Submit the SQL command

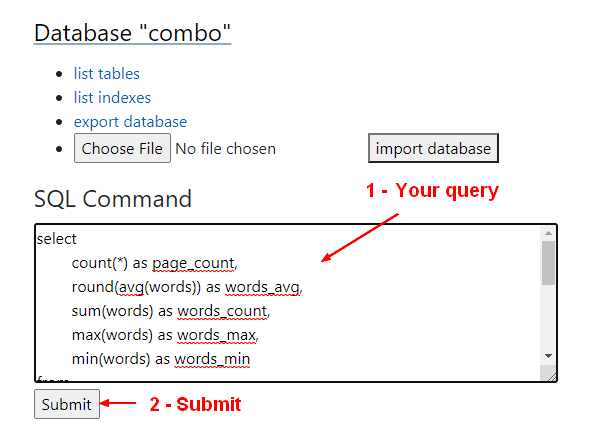pos(67,404)
